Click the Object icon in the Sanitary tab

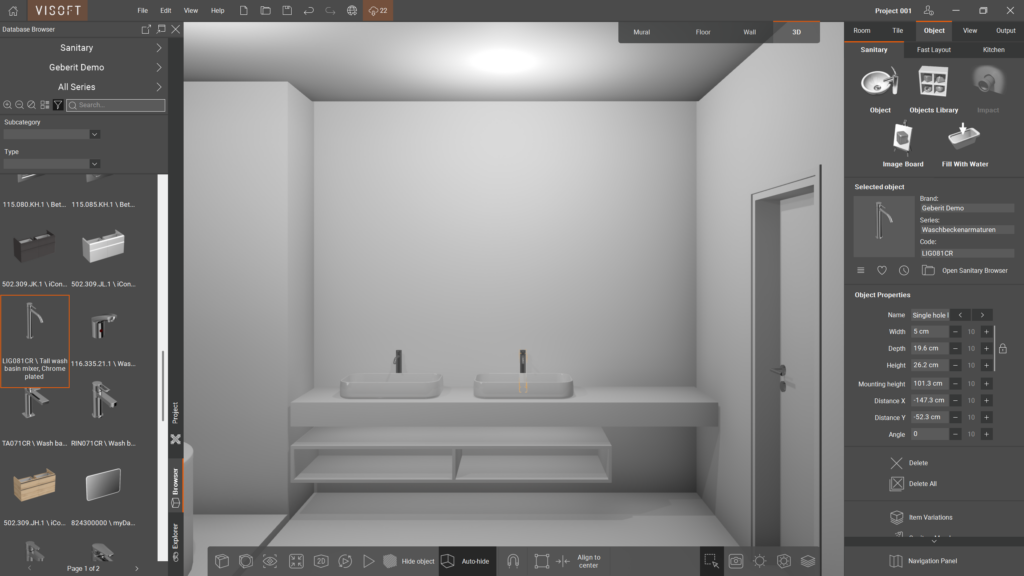880,90
